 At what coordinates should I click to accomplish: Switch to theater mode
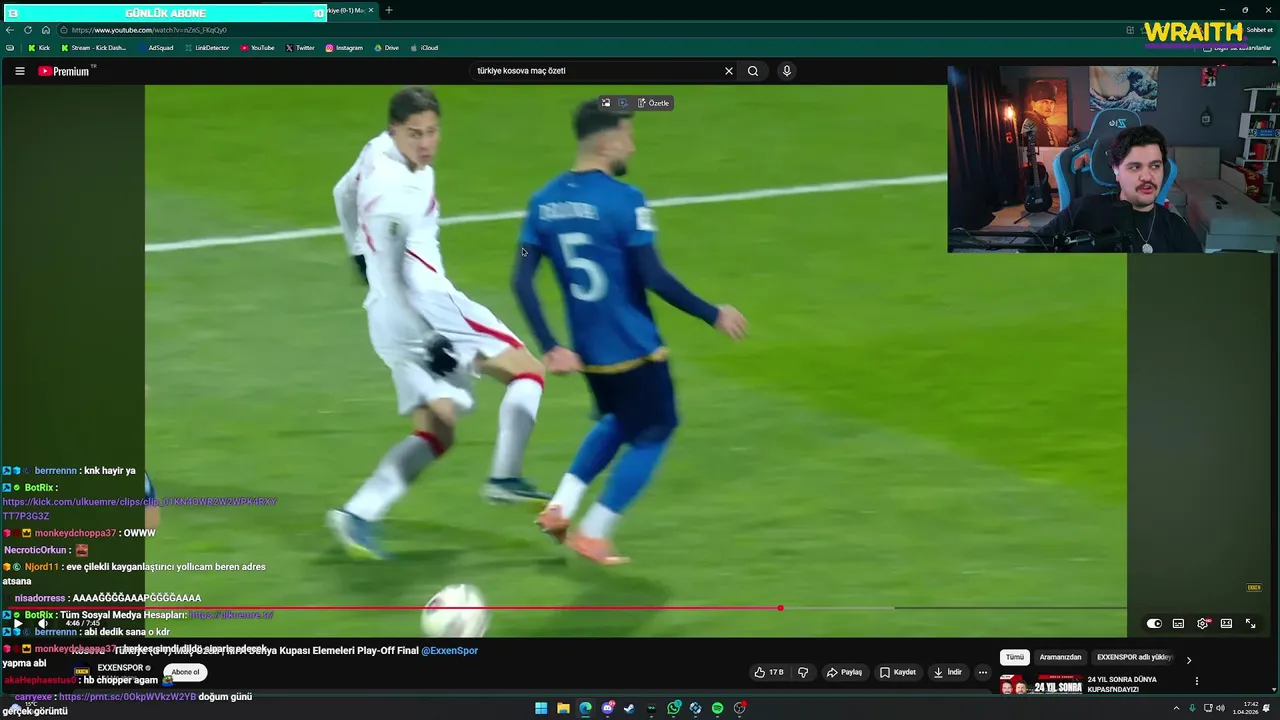click(1226, 623)
